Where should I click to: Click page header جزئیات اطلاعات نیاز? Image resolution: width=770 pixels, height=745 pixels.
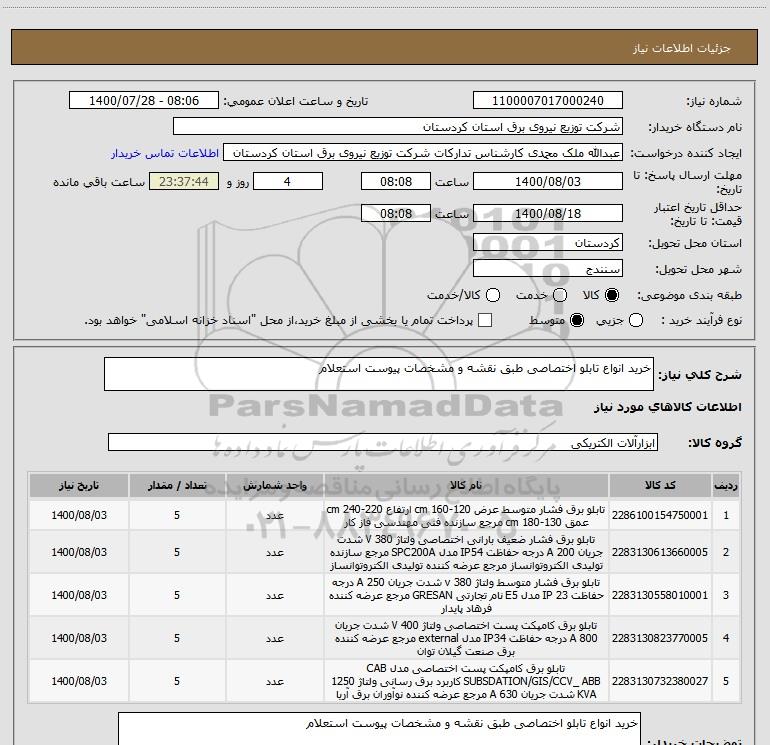(681, 48)
